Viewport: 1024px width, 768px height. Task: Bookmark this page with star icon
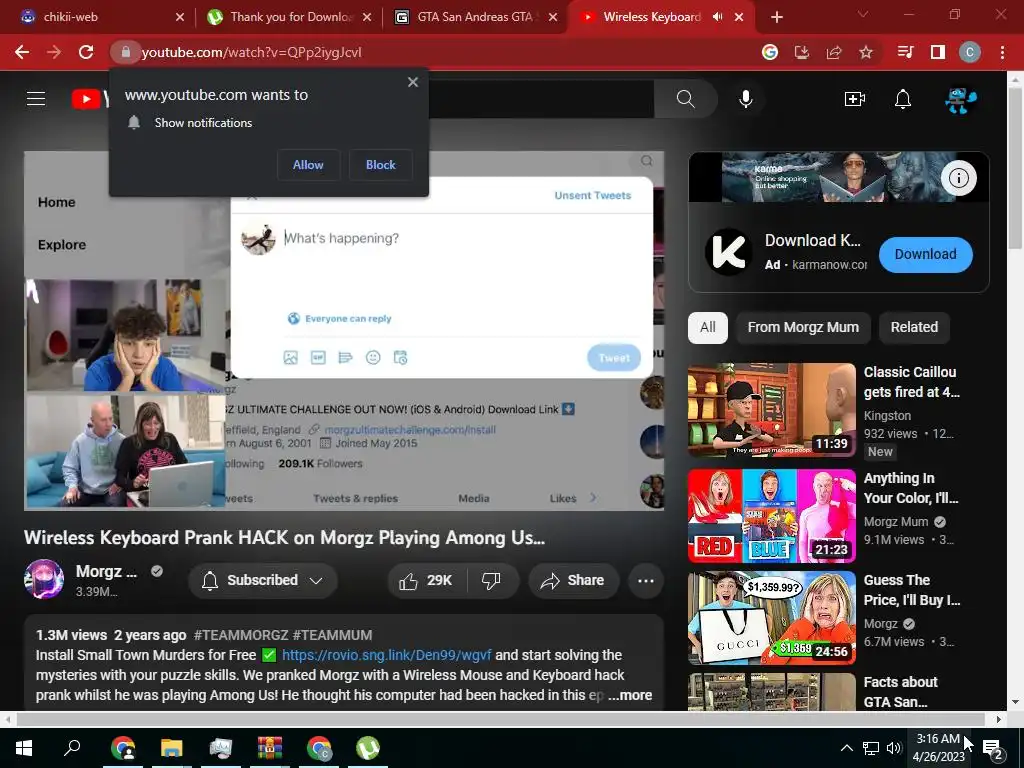pyautogui.click(x=866, y=52)
